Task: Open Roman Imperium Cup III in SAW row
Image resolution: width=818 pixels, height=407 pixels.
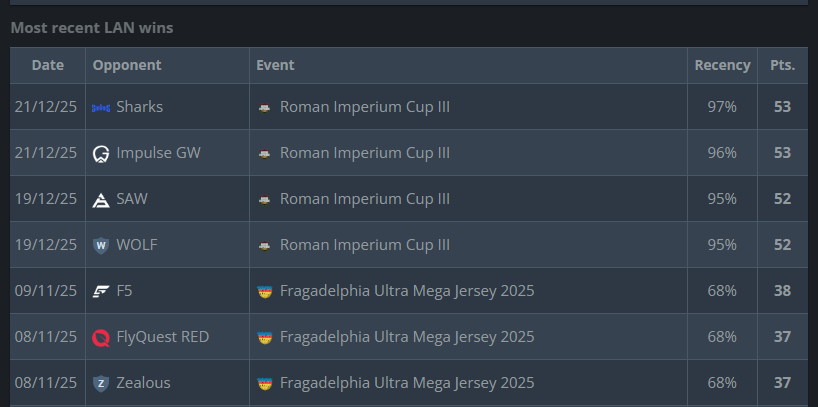Action: click(364, 199)
